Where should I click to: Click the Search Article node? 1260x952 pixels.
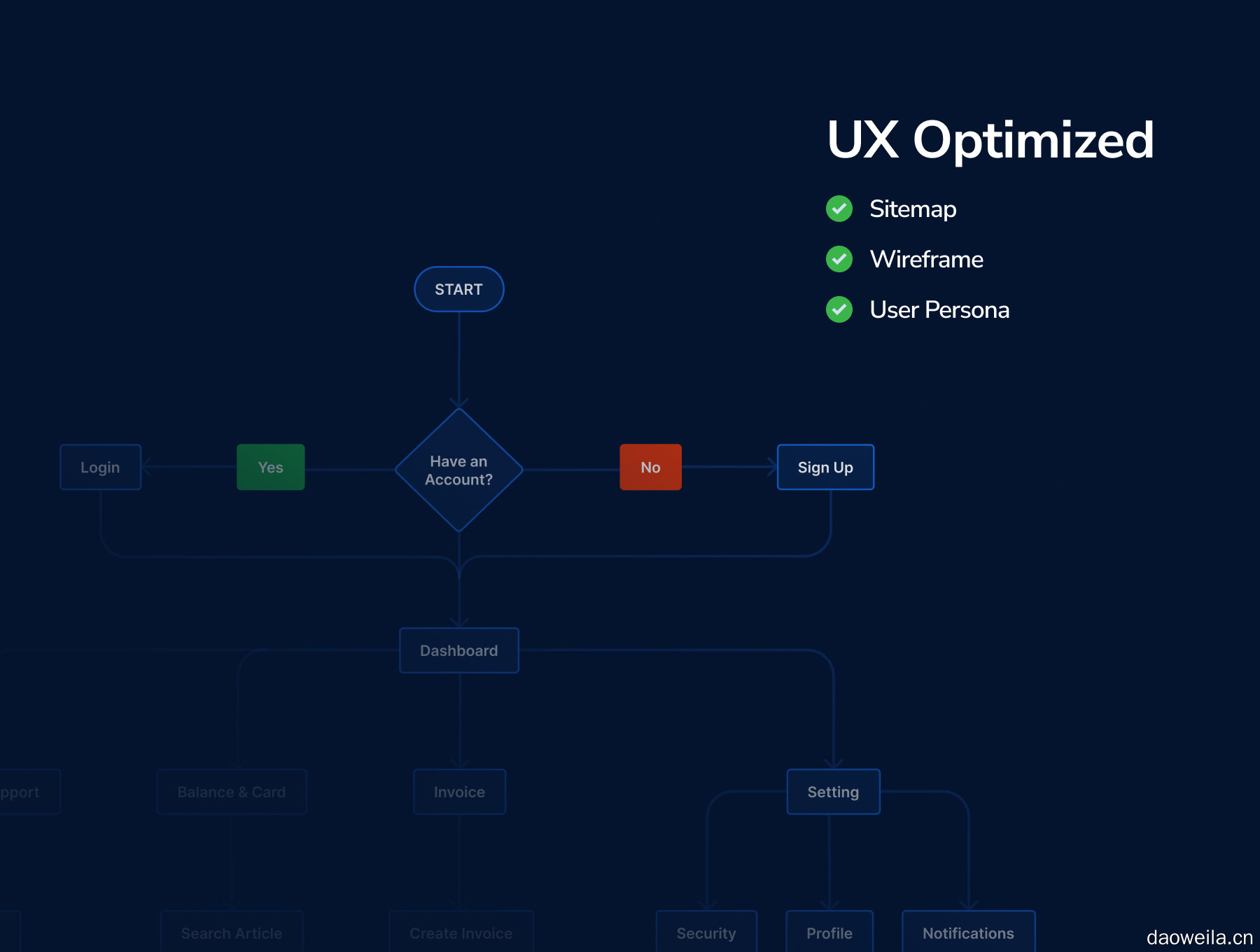(x=232, y=932)
